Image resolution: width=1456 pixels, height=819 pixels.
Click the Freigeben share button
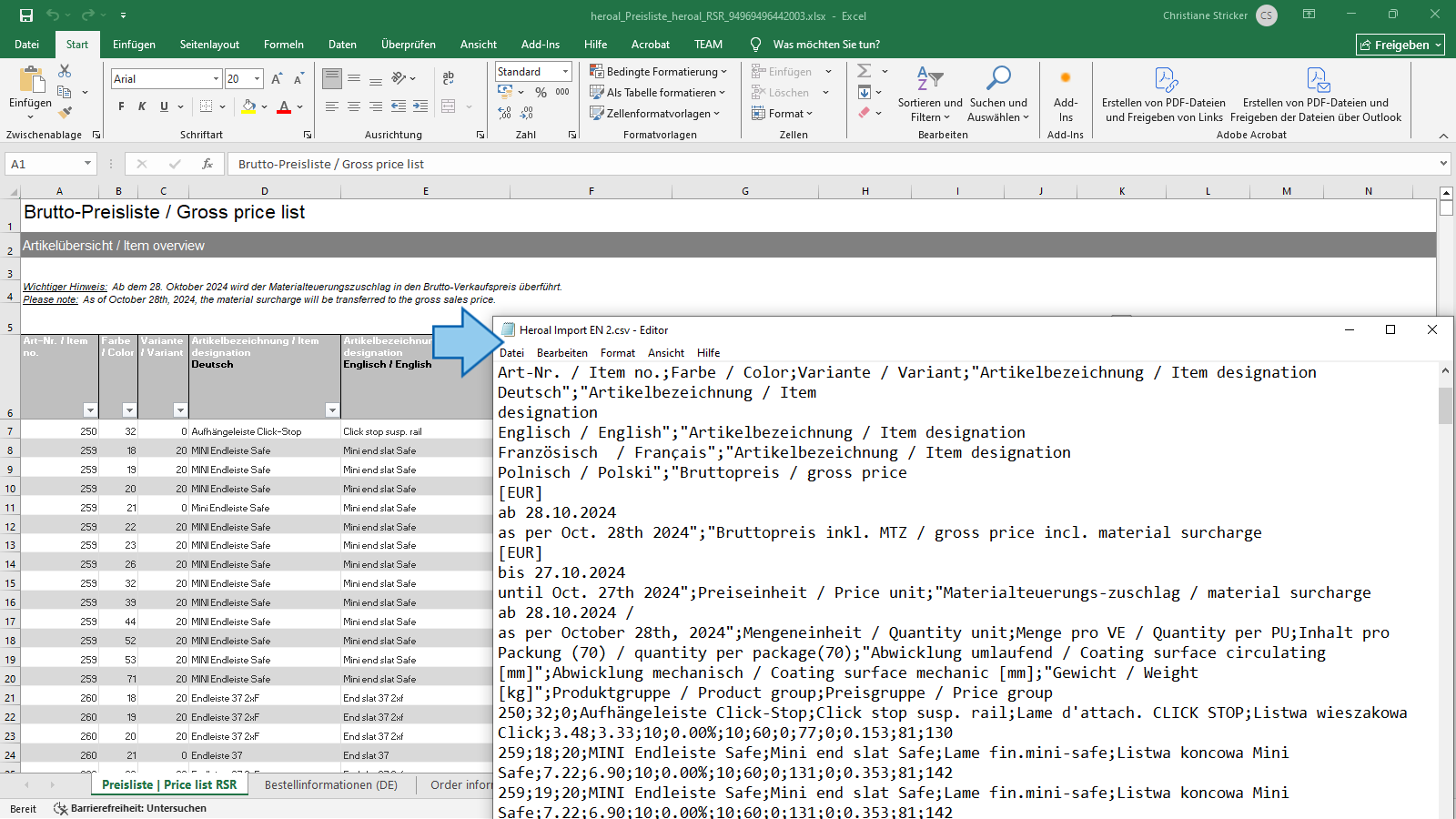1400,45
